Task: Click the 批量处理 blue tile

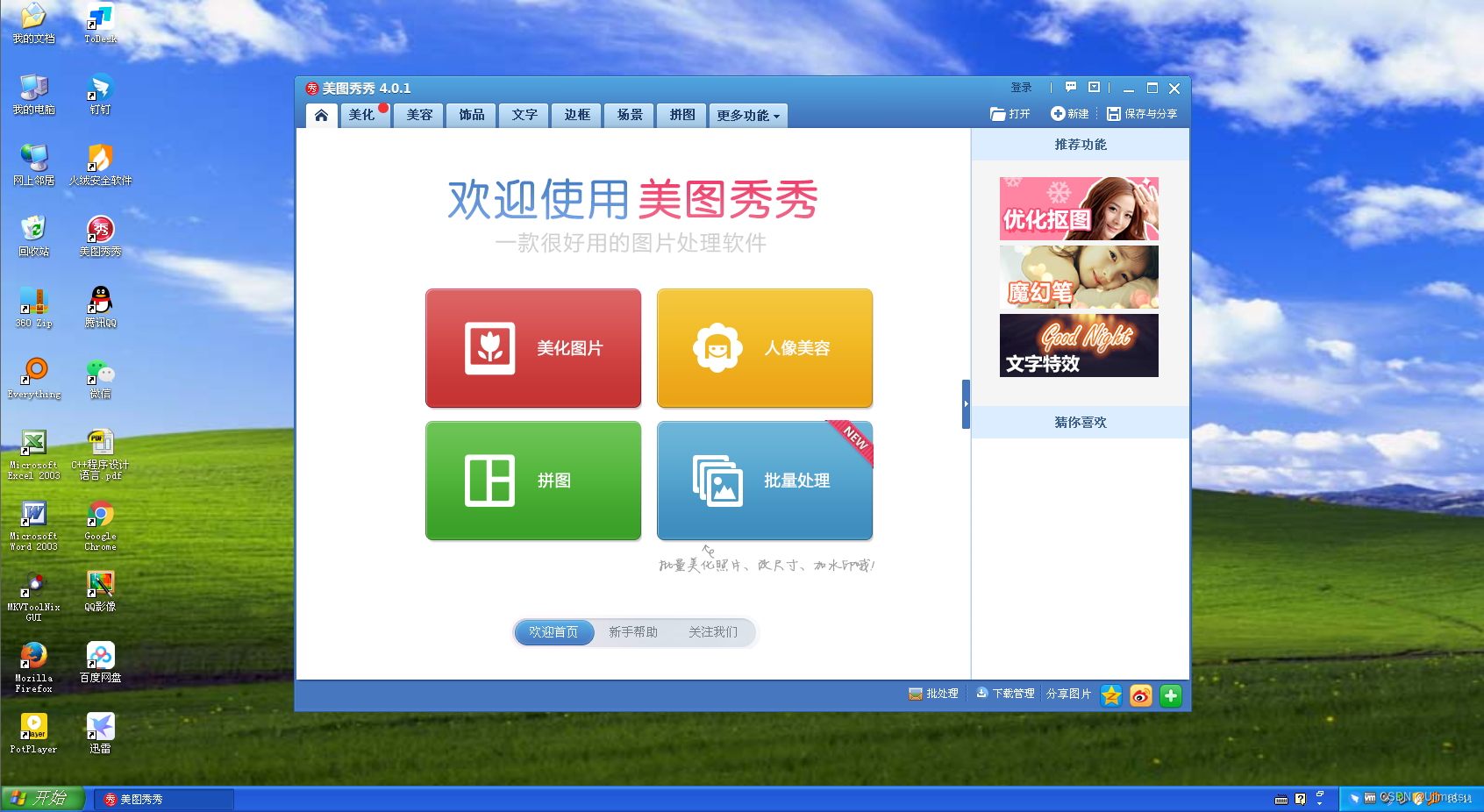Action: click(x=765, y=481)
